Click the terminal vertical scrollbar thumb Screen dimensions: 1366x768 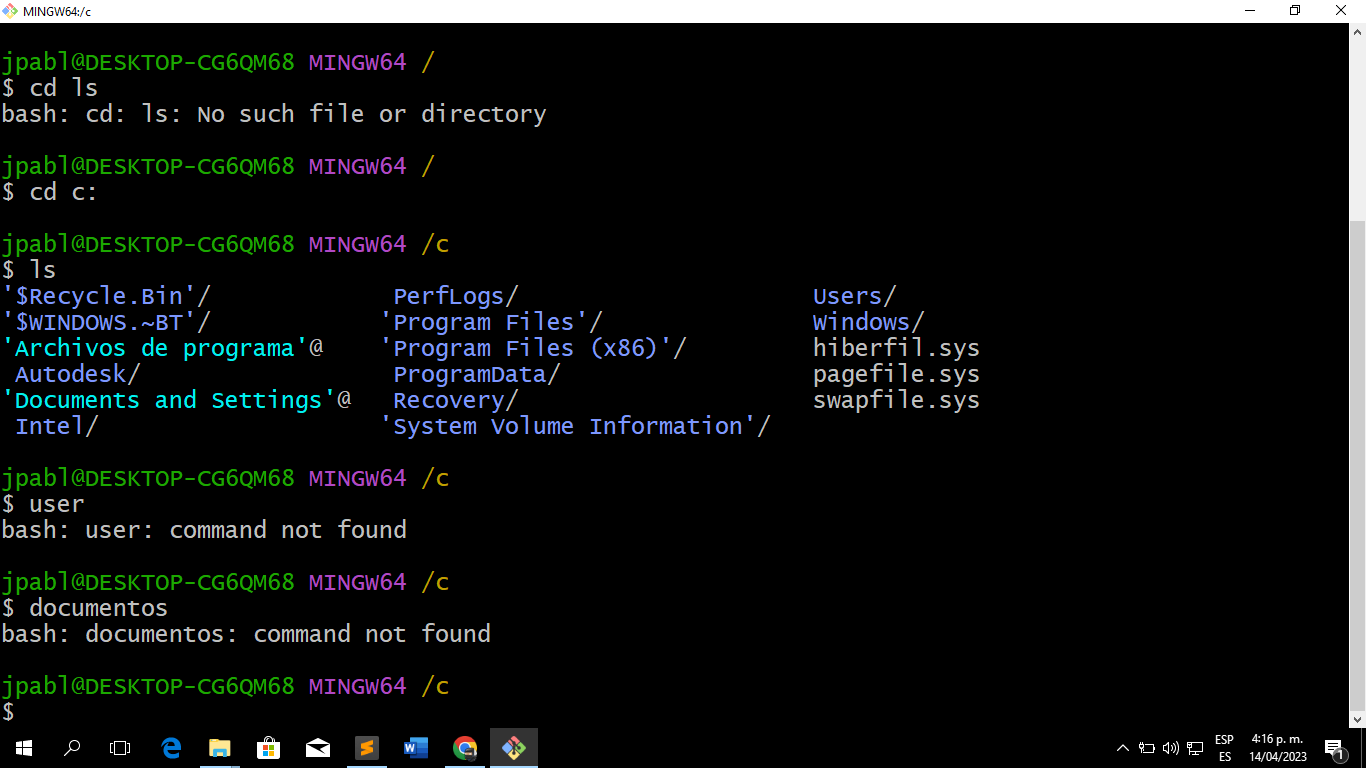tap(1357, 465)
